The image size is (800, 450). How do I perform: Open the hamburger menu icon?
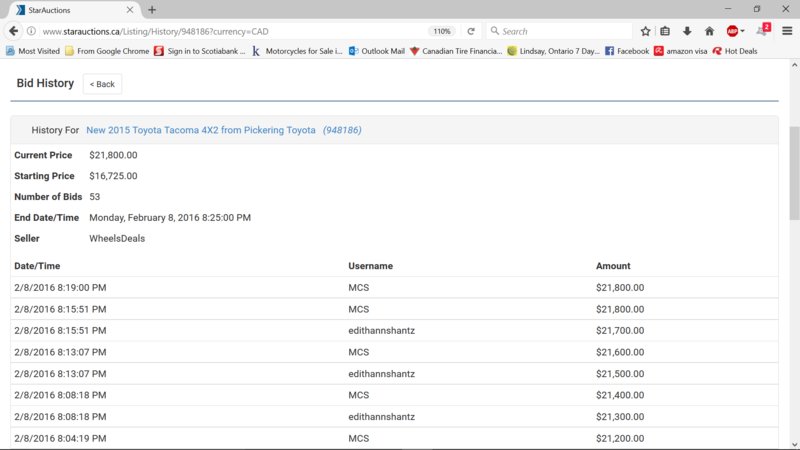tap(787, 31)
